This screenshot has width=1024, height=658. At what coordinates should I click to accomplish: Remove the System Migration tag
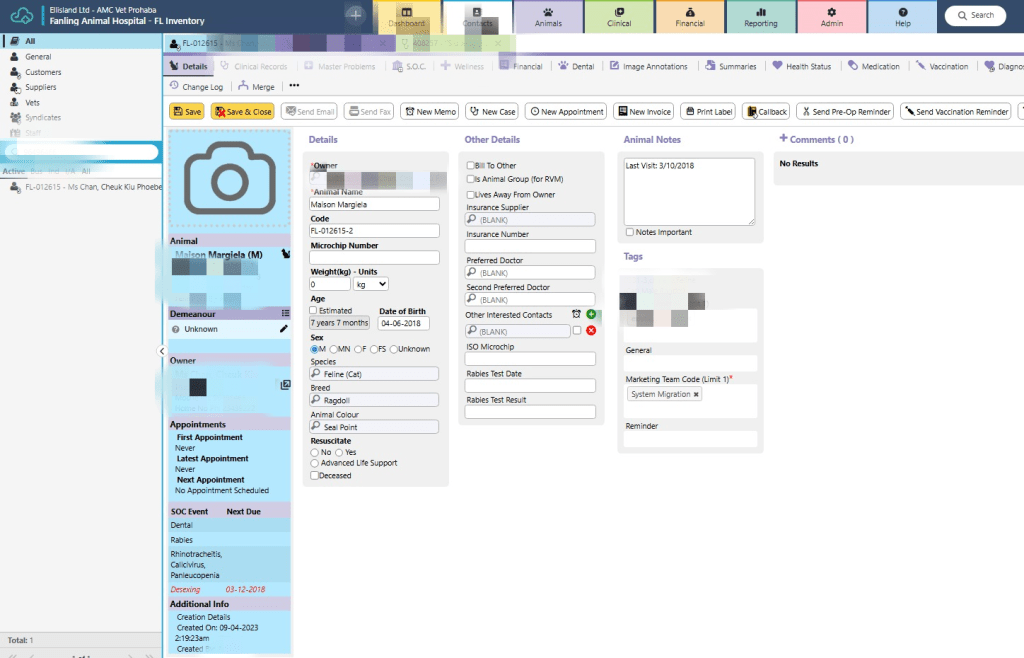point(697,395)
